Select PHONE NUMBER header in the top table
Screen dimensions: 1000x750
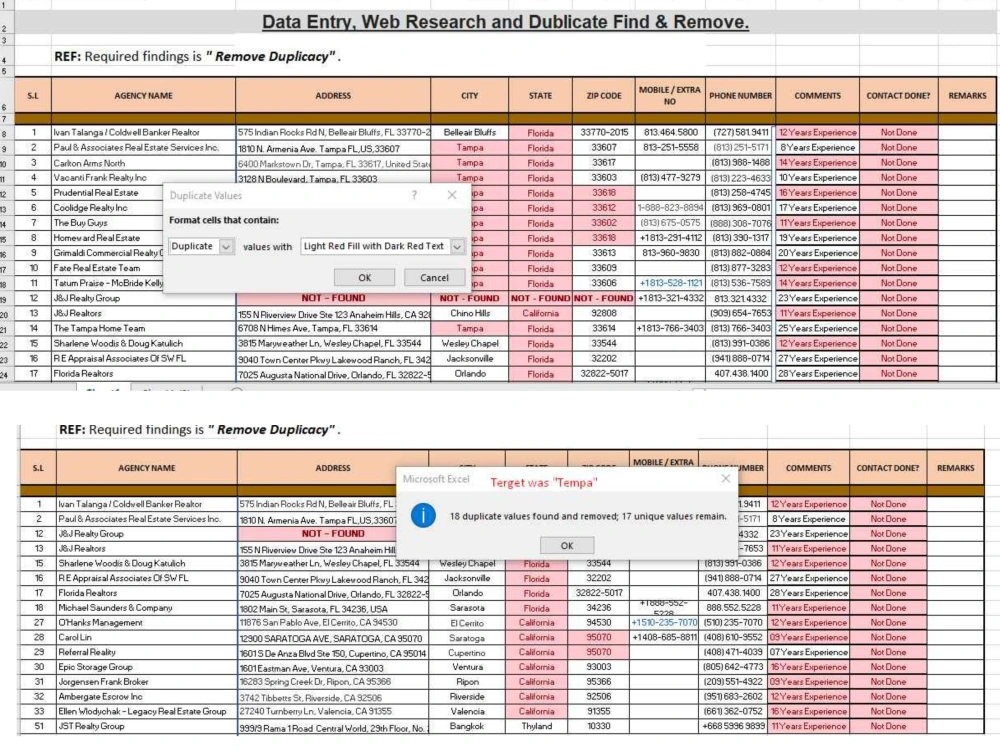(740, 96)
